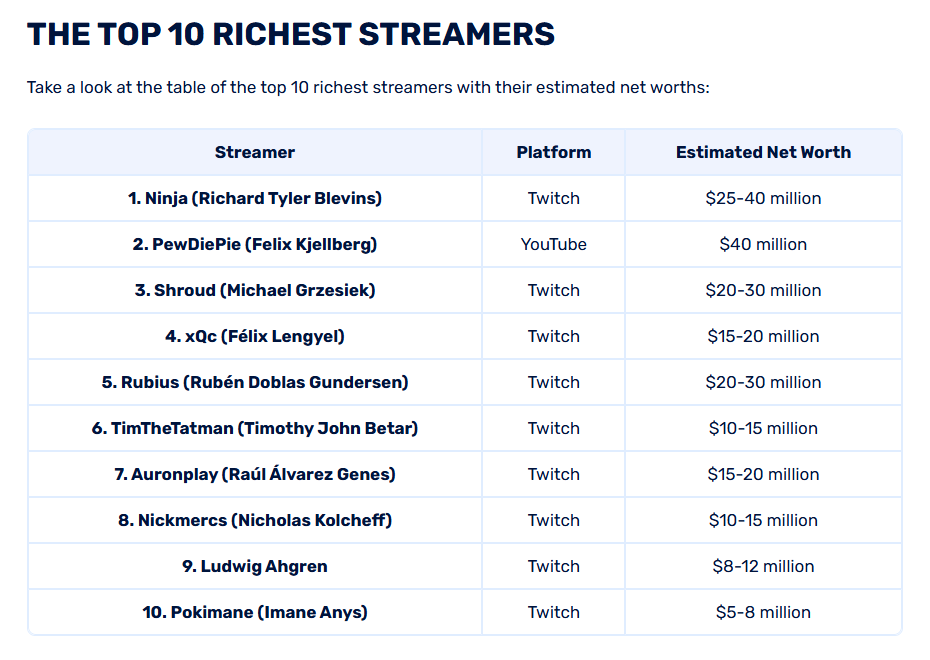Select the $8-12 million net worth cell
930x660 pixels.
(763, 566)
